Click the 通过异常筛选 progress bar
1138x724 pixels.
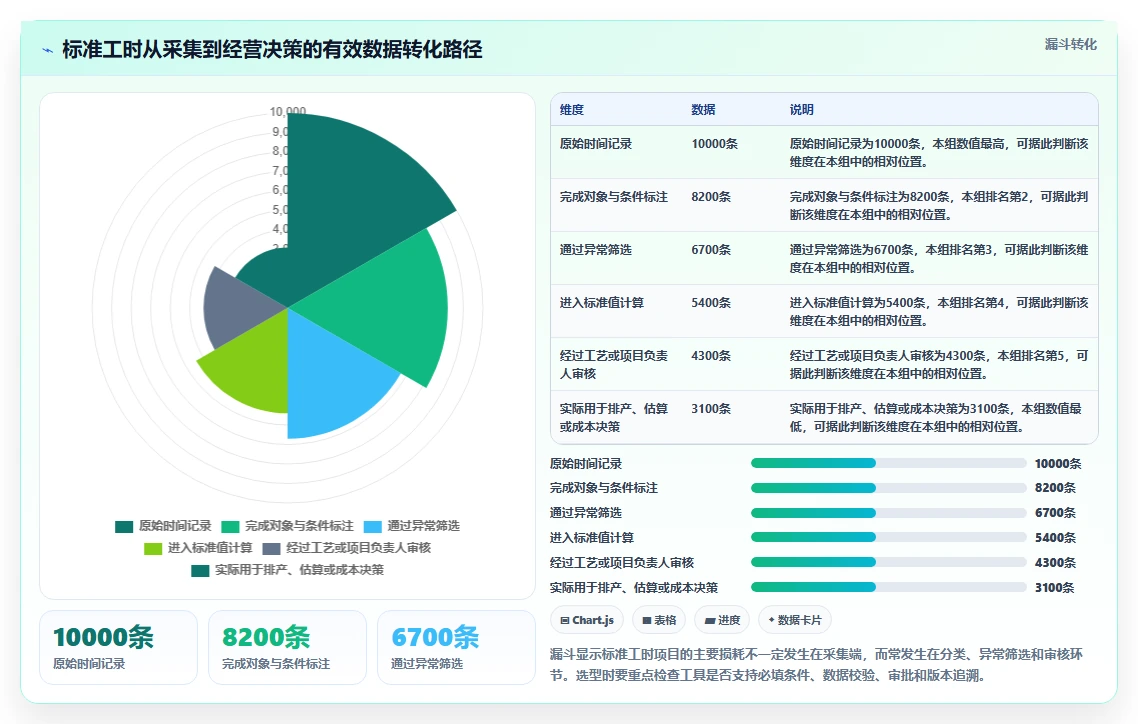pos(889,513)
